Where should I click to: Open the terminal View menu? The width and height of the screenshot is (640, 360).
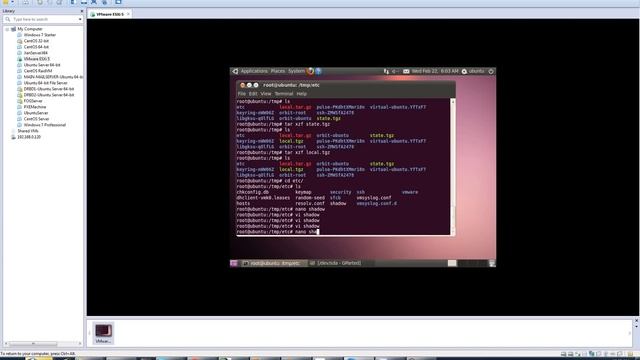tap(266, 94)
